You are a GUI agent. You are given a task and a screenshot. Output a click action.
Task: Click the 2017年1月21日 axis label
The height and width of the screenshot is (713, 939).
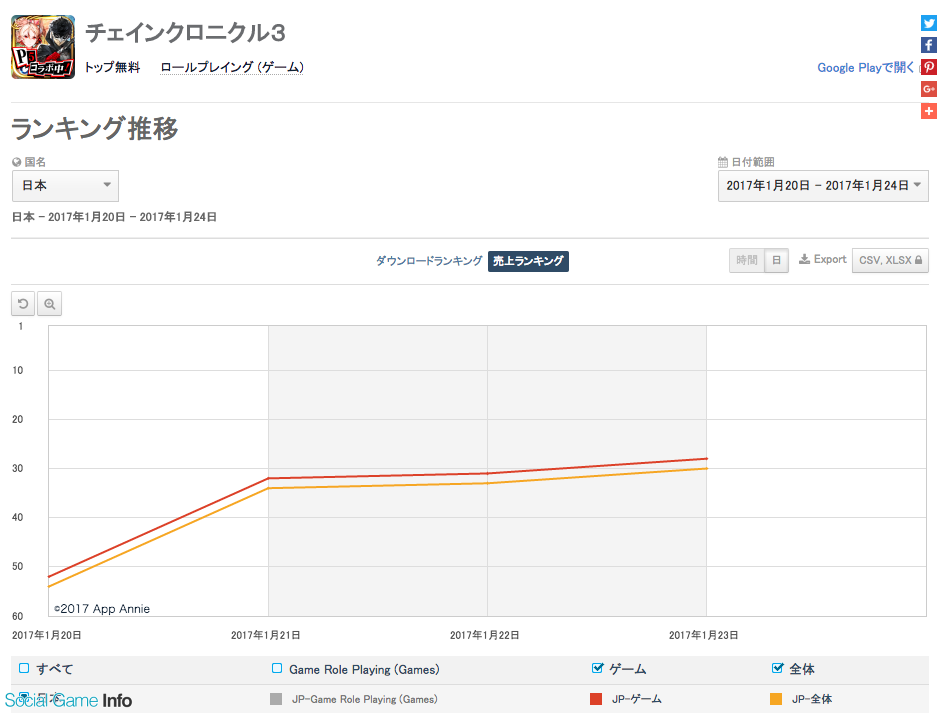coord(265,635)
